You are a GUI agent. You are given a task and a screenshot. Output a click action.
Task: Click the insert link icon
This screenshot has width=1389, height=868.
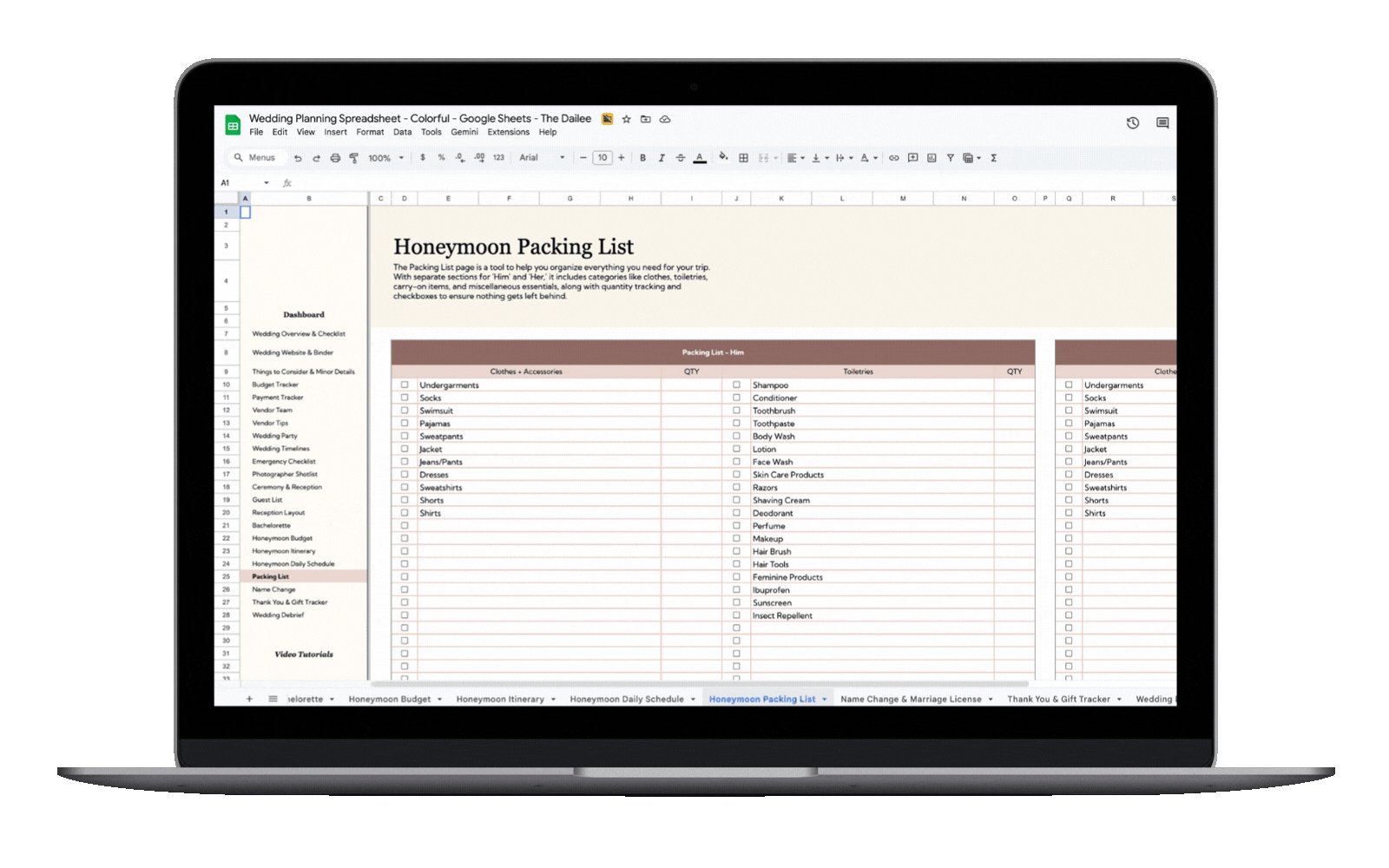click(x=893, y=158)
